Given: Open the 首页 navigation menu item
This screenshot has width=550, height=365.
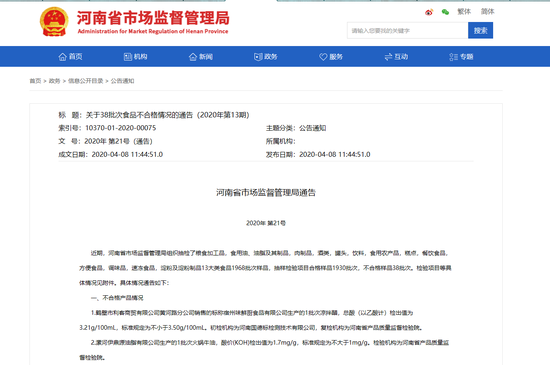Looking at the screenshot, I should pyautogui.click(x=71, y=57).
